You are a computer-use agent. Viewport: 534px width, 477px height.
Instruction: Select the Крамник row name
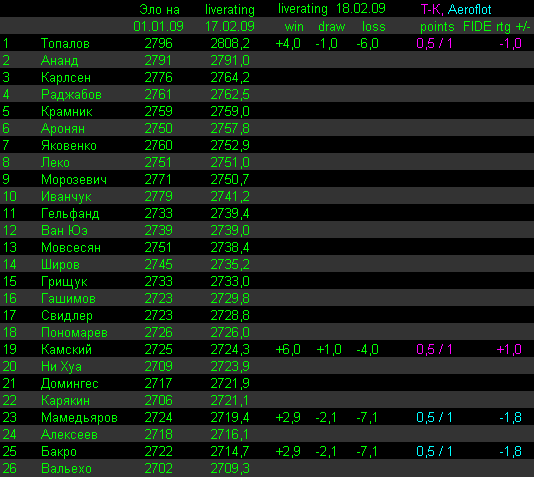pyautogui.click(x=66, y=112)
